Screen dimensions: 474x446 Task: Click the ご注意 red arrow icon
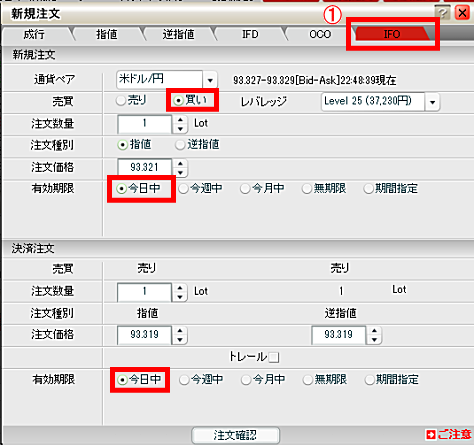430,435
